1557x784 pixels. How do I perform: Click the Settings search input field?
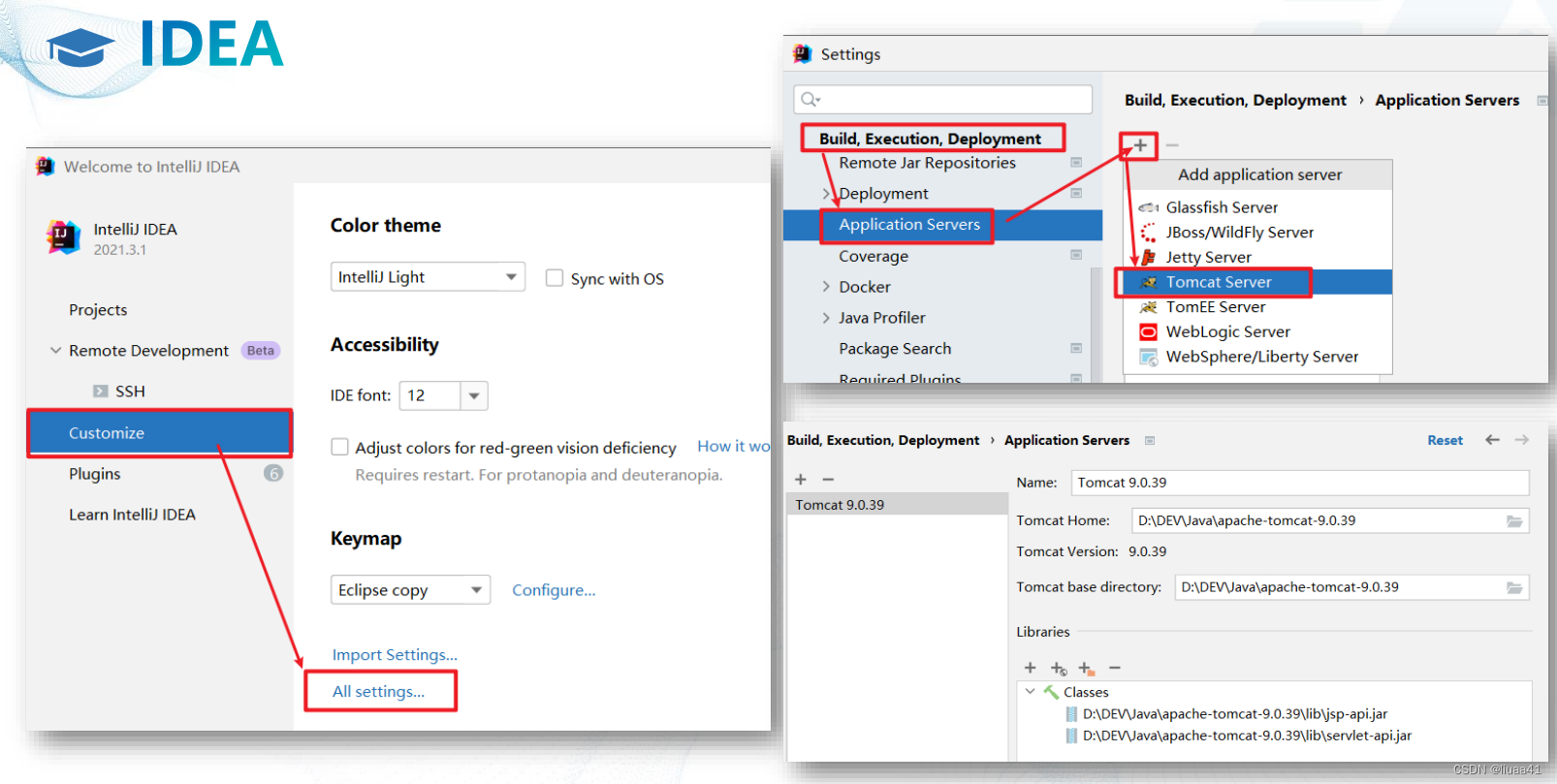click(x=942, y=99)
